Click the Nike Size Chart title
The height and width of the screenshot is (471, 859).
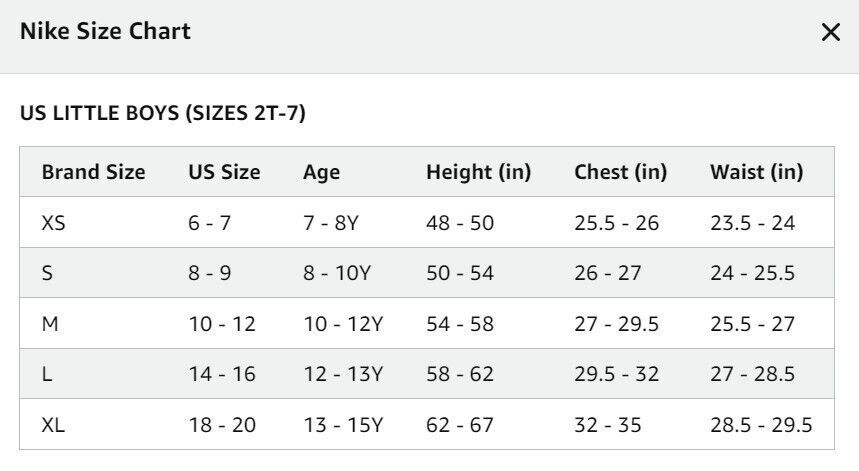(x=105, y=31)
